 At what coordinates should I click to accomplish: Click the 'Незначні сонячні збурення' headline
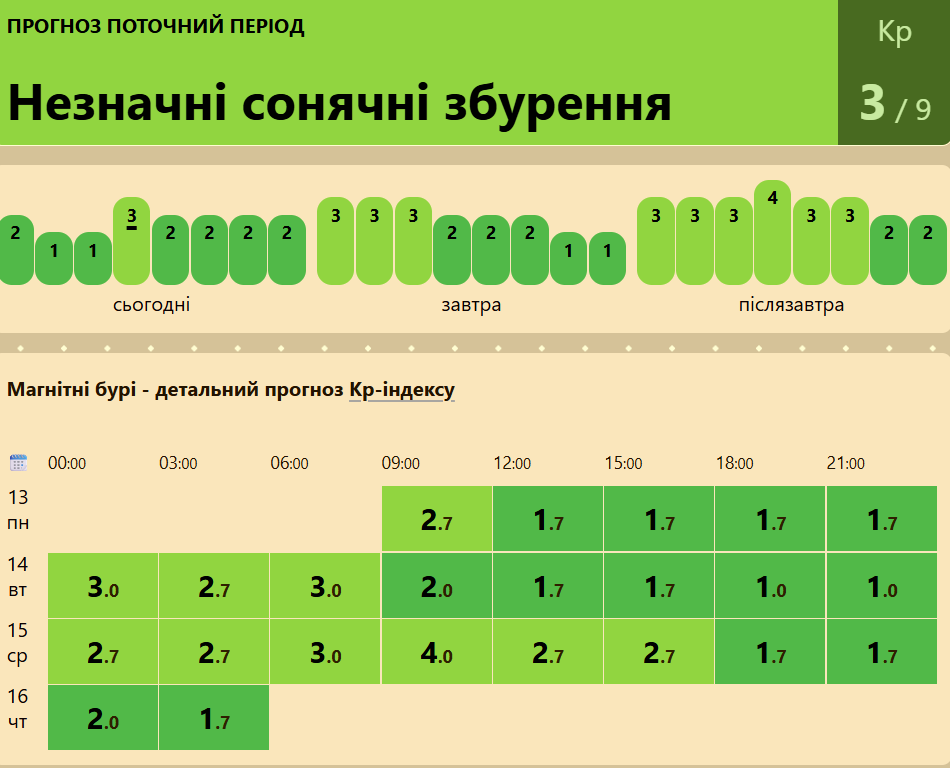click(x=340, y=102)
